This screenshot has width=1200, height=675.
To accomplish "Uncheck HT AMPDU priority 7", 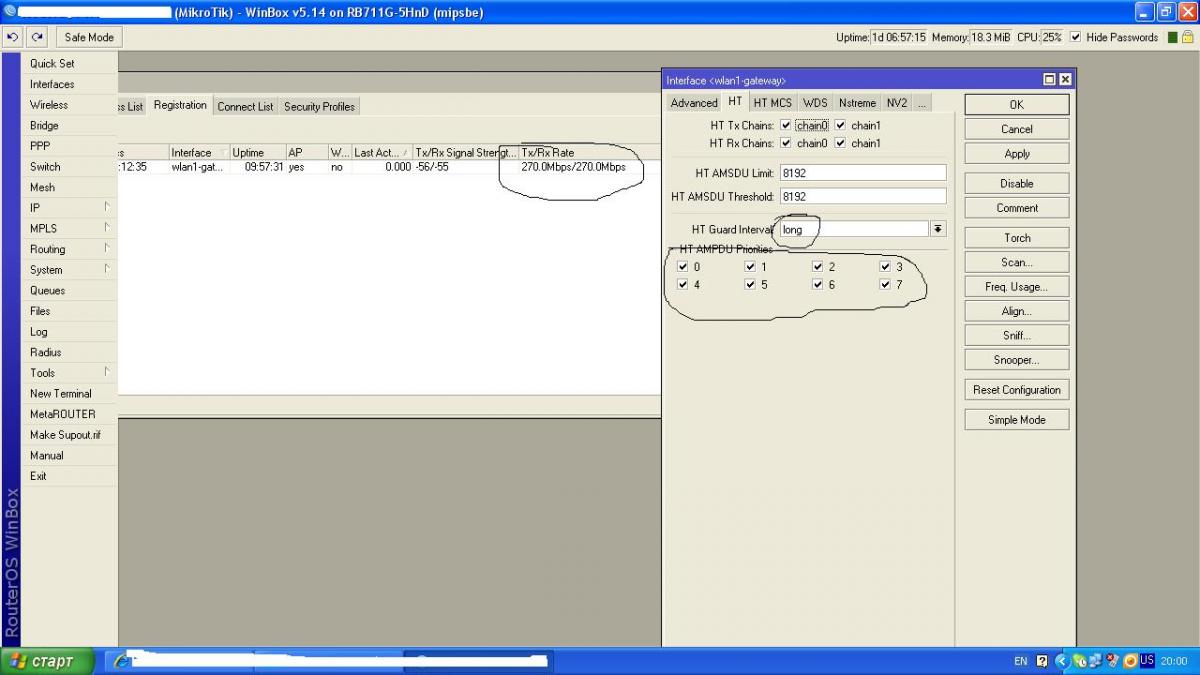I will [x=885, y=285].
